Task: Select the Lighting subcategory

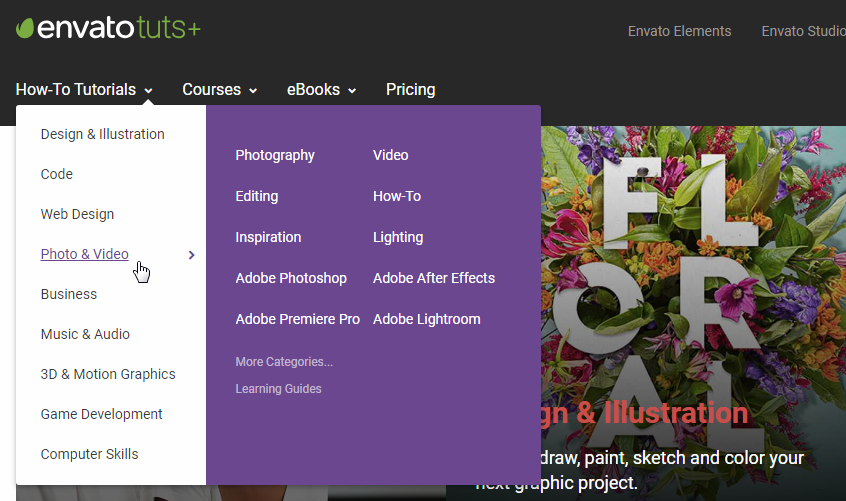Action: pos(398,237)
